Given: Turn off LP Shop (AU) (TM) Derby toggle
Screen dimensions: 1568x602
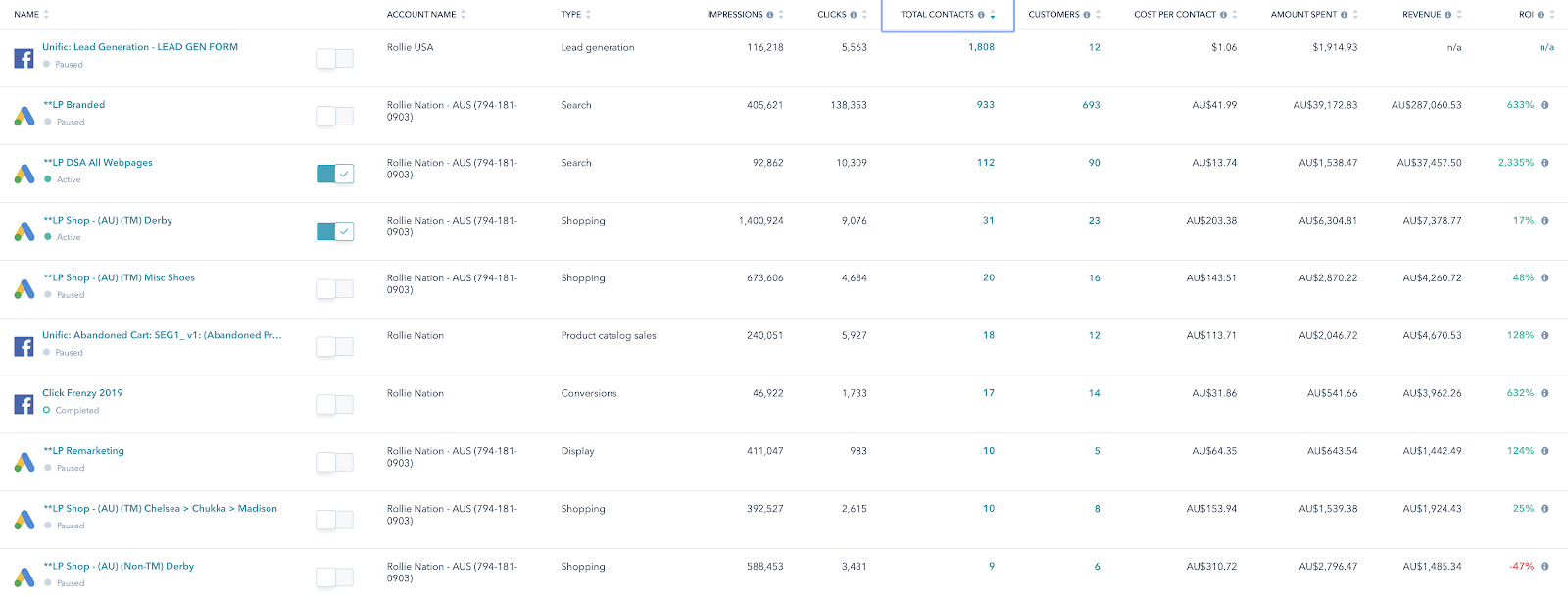Looking at the screenshot, I should [334, 231].
